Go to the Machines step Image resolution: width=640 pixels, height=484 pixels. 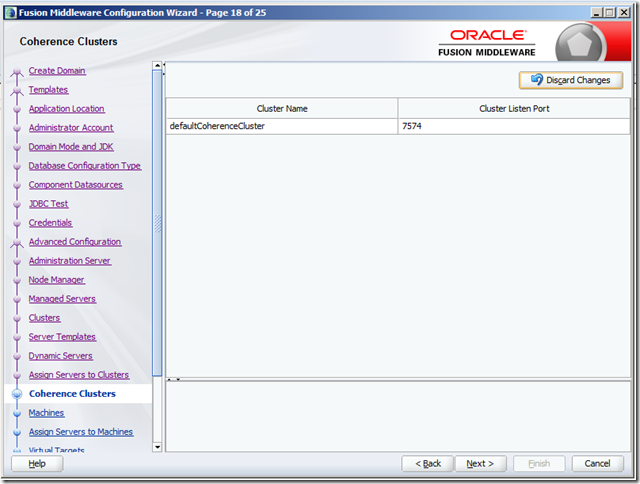46,413
